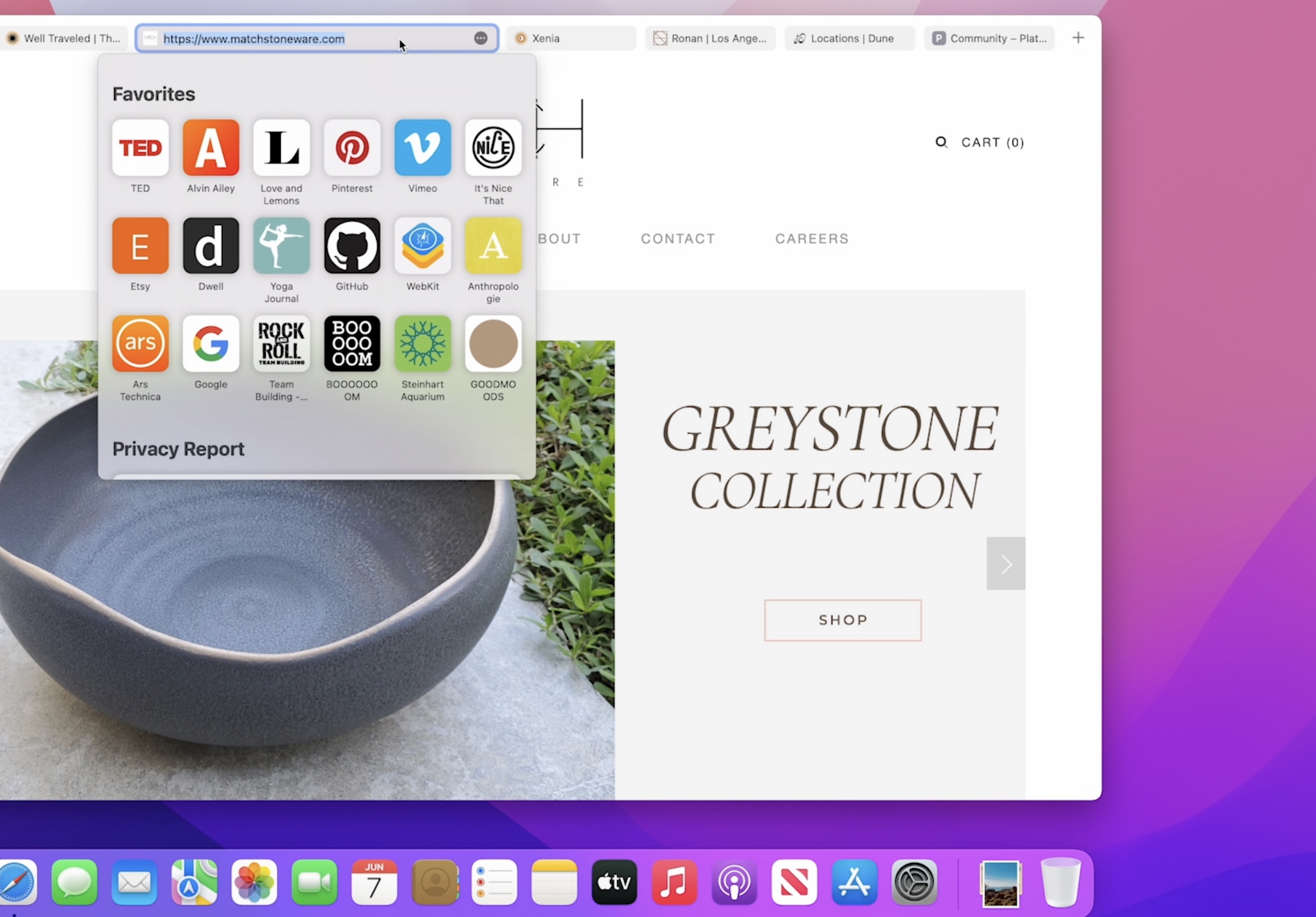Open the Ars Technica favorite
The height and width of the screenshot is (917, 1316).
[141, 344]
